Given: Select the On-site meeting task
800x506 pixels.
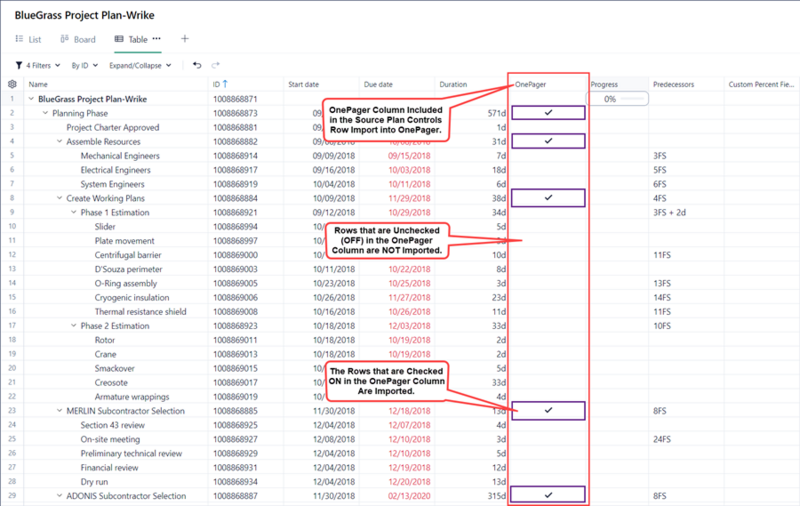Looking at the screenshot, I should click(110, 439).
